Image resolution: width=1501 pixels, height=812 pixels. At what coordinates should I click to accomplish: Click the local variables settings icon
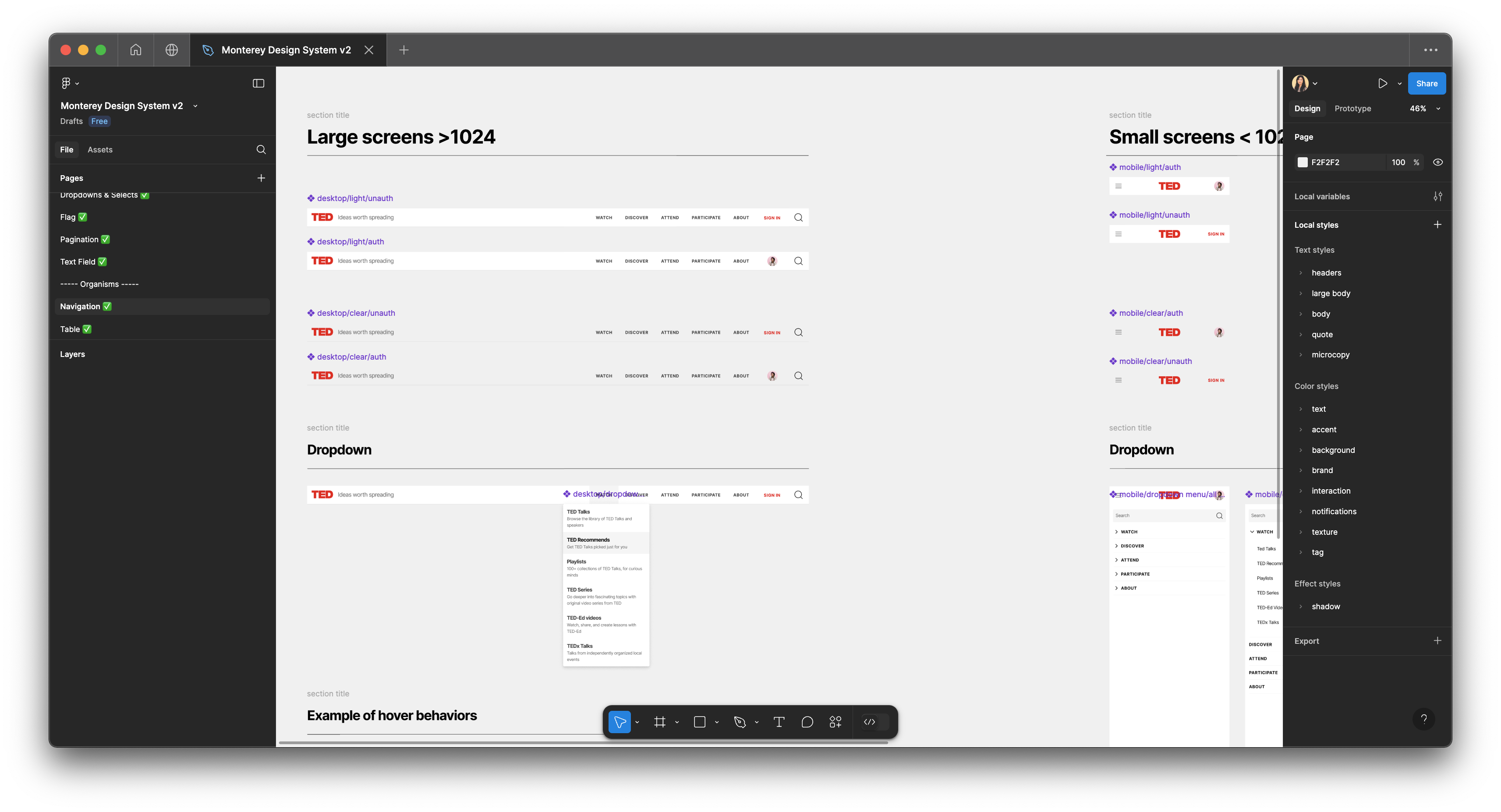(1437, 196)
